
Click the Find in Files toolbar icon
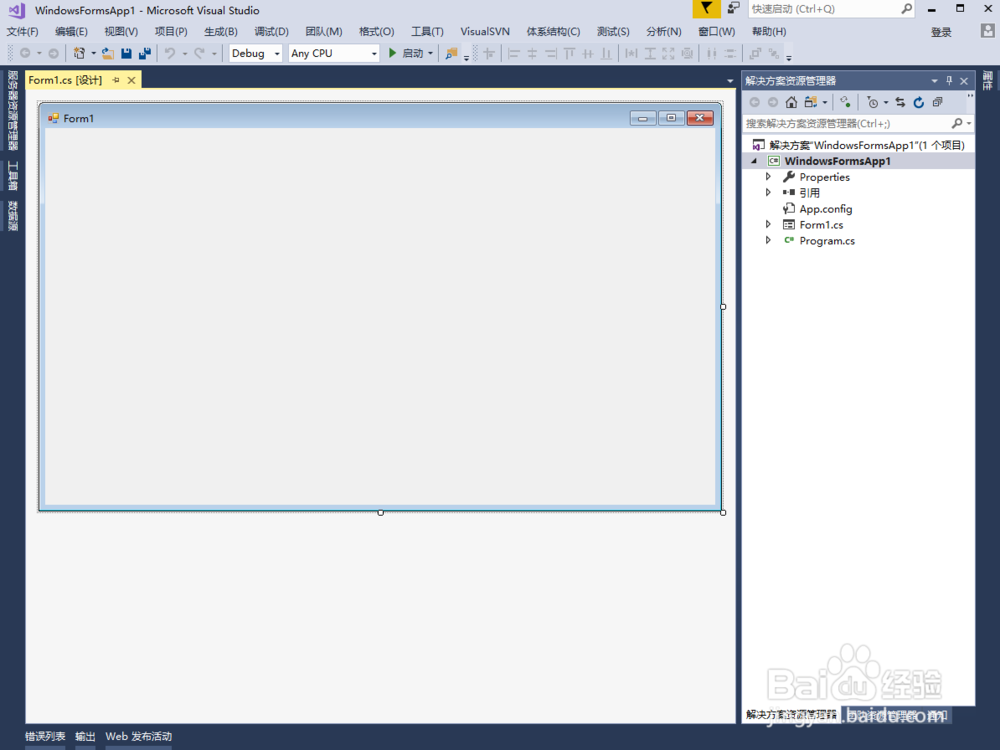pos(452,54)
